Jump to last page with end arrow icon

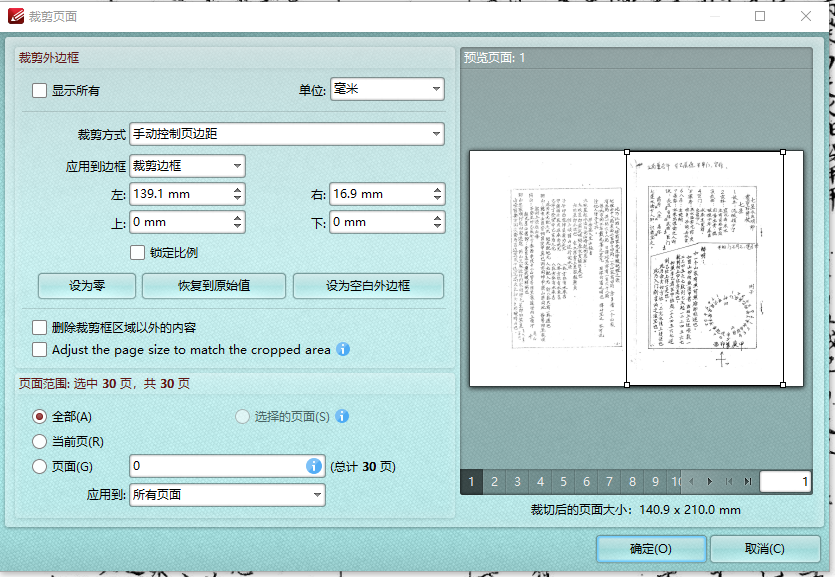[x=748, y=481]
